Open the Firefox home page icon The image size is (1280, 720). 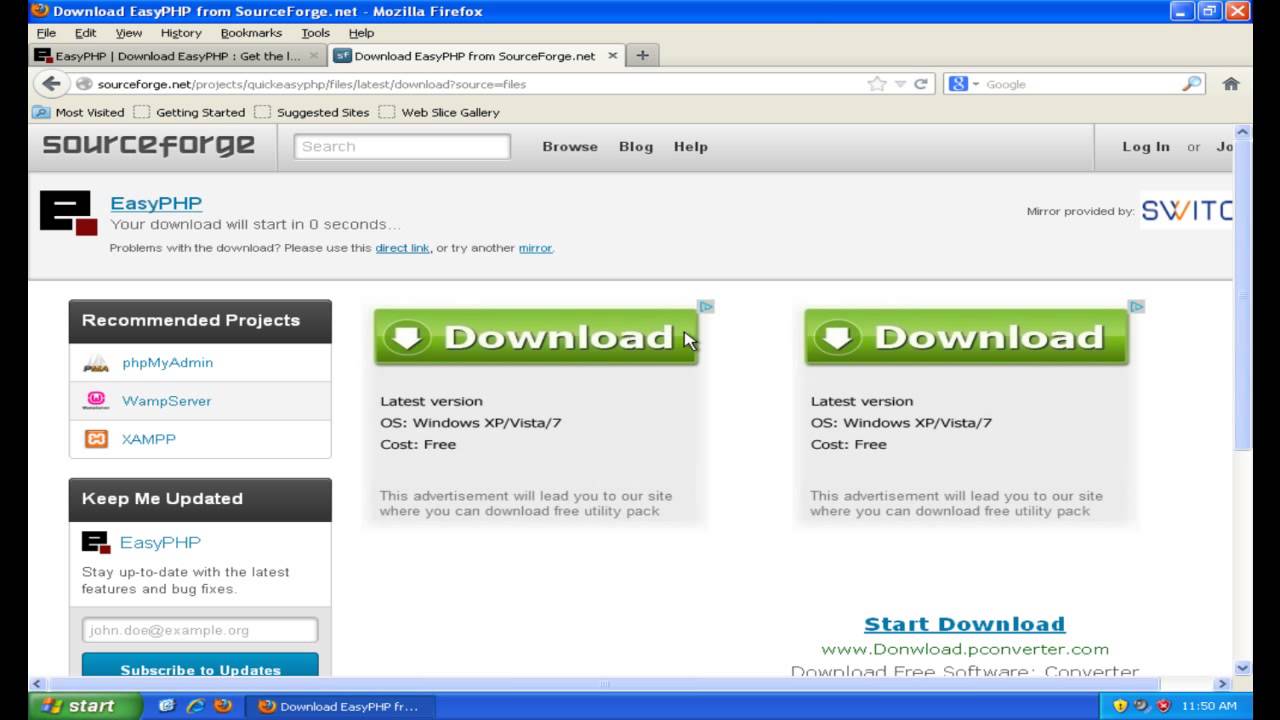pyautogui.click(x=1231, y=84)
